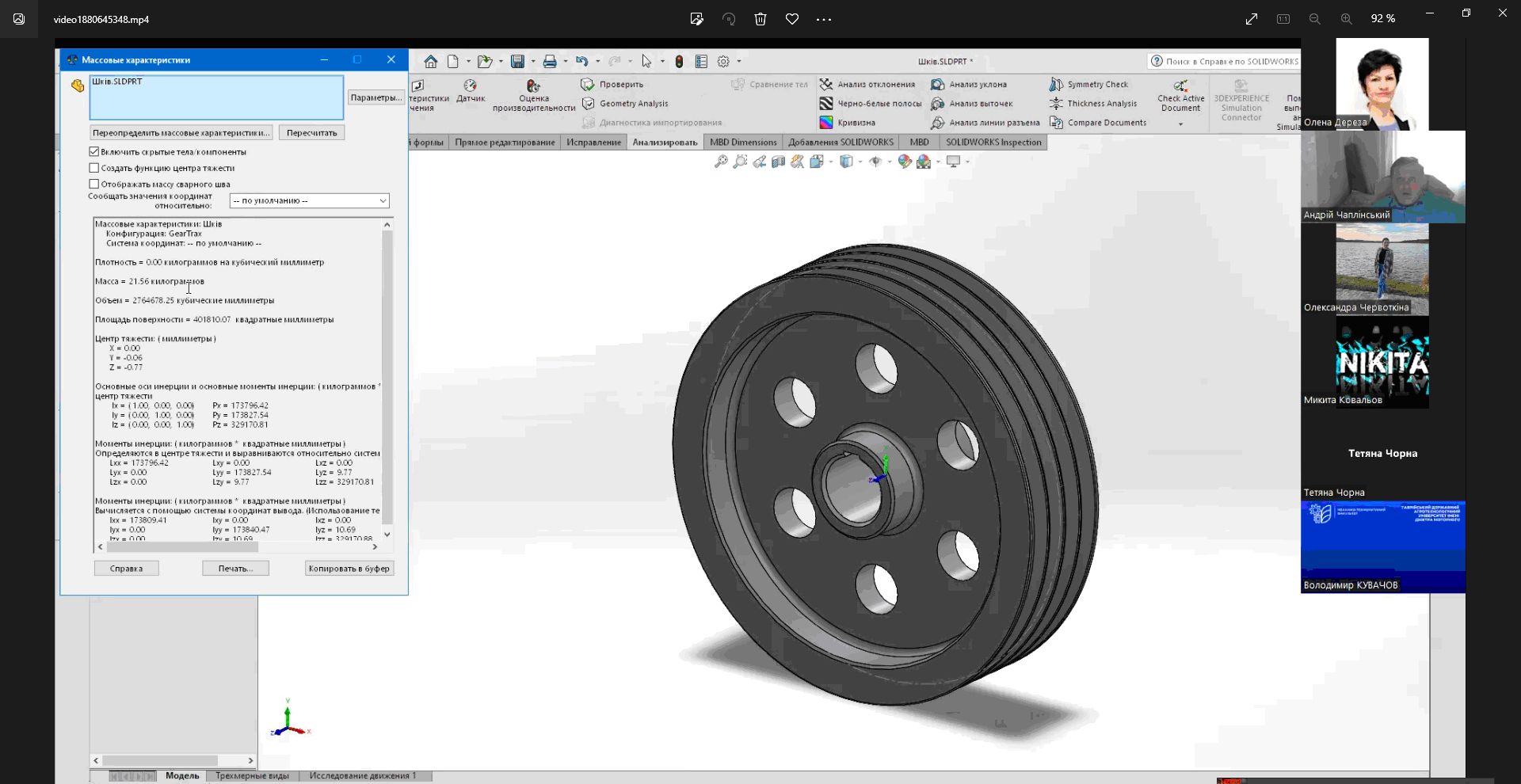This screenshot has height=784, width=1521.
Task: Open the '-- по умолчанию --' coordinate dropdown
Action: [x=309, y=201]
